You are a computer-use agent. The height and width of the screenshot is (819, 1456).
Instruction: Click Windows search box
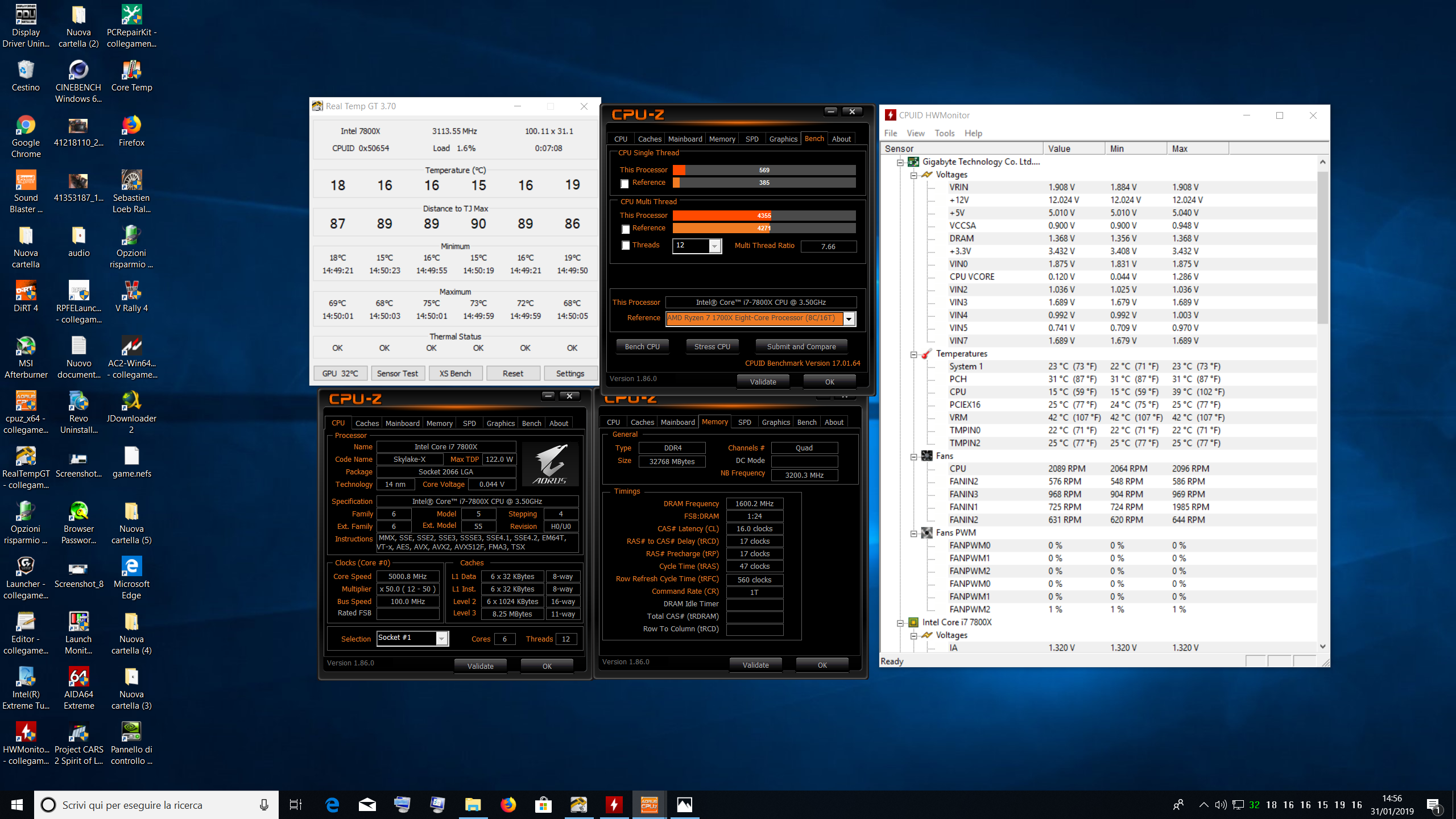[x=156, y=805]
